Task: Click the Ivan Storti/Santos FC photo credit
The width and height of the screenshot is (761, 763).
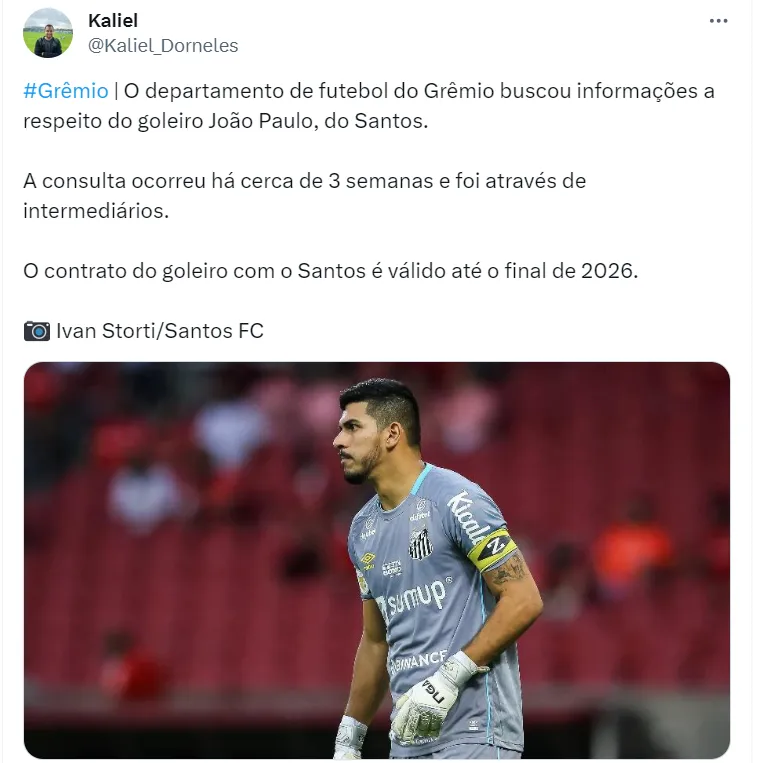Action: pos(160,331)
